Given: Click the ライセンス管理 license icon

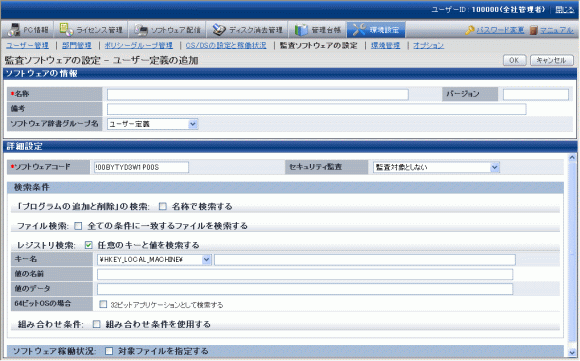Looking at the screenshot, I should 66,30.
